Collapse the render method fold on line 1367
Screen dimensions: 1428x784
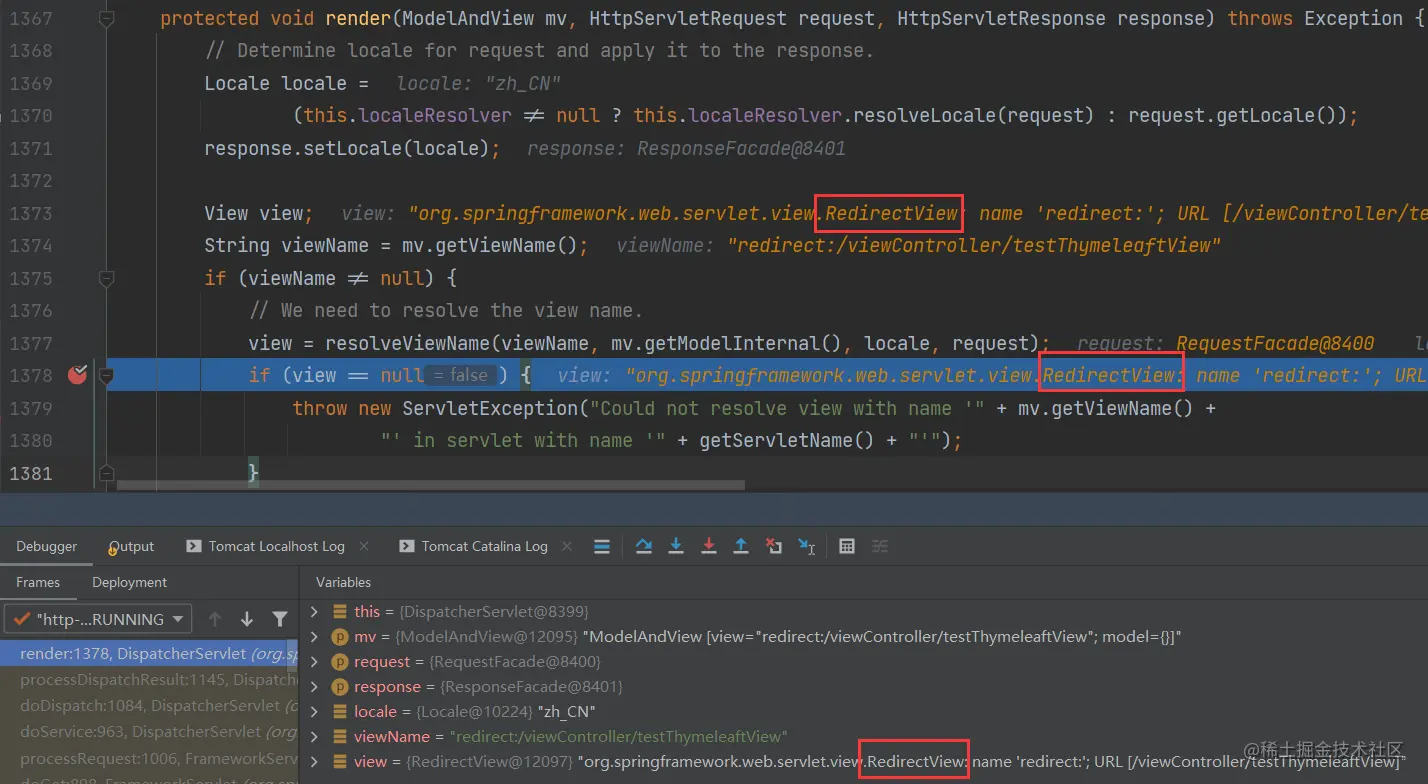(106, 18)
